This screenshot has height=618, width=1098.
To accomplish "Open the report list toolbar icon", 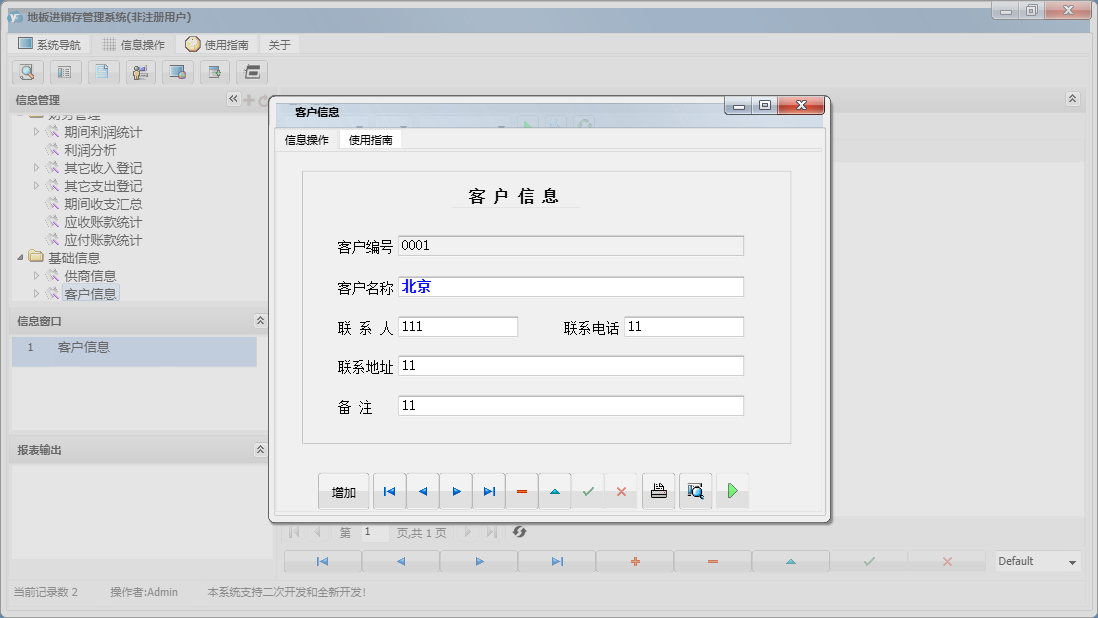I will pos(65,72).
